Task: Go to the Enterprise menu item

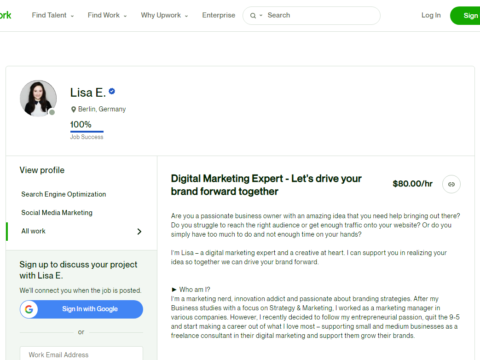Action: [219, 15]
